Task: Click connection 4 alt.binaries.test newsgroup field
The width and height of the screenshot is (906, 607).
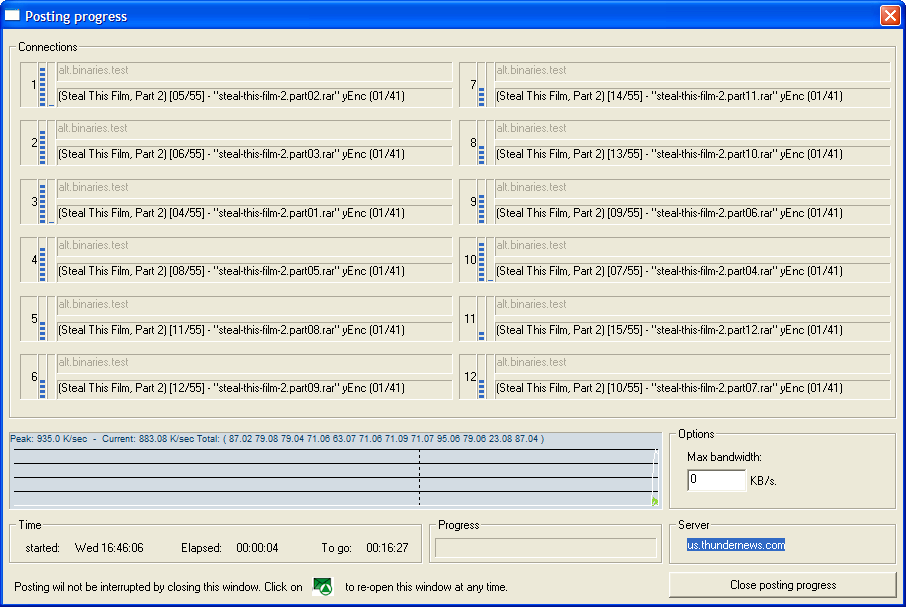Action: pos(254,246)
